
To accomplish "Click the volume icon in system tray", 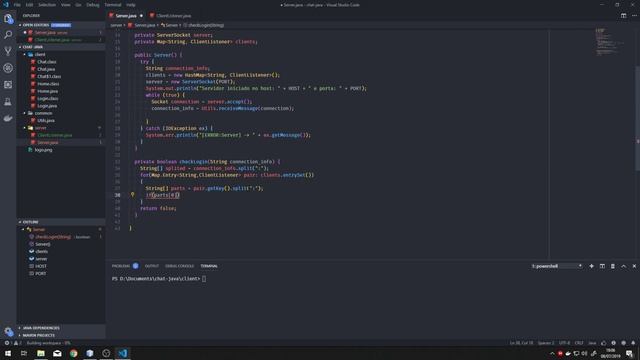I will click(x=584, y=353).
